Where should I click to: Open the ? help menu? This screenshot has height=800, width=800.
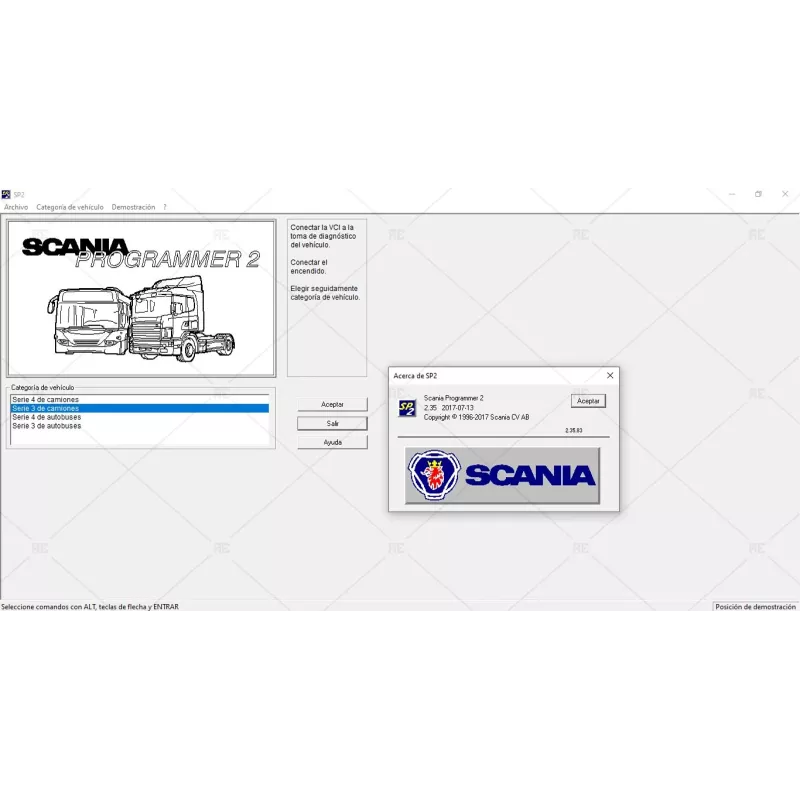tap(165, 207)
